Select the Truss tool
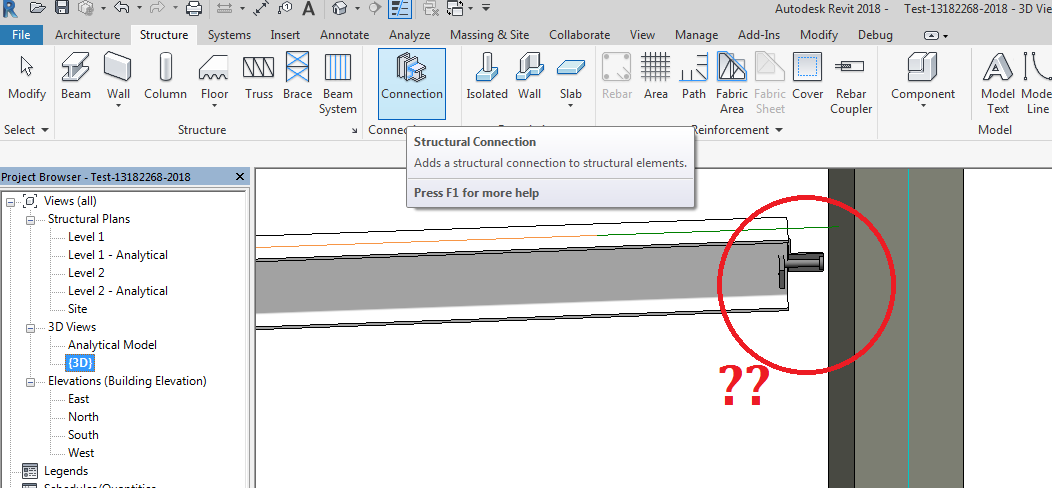1052x488 pixels. pyautogui.click(x=258, y=77)
